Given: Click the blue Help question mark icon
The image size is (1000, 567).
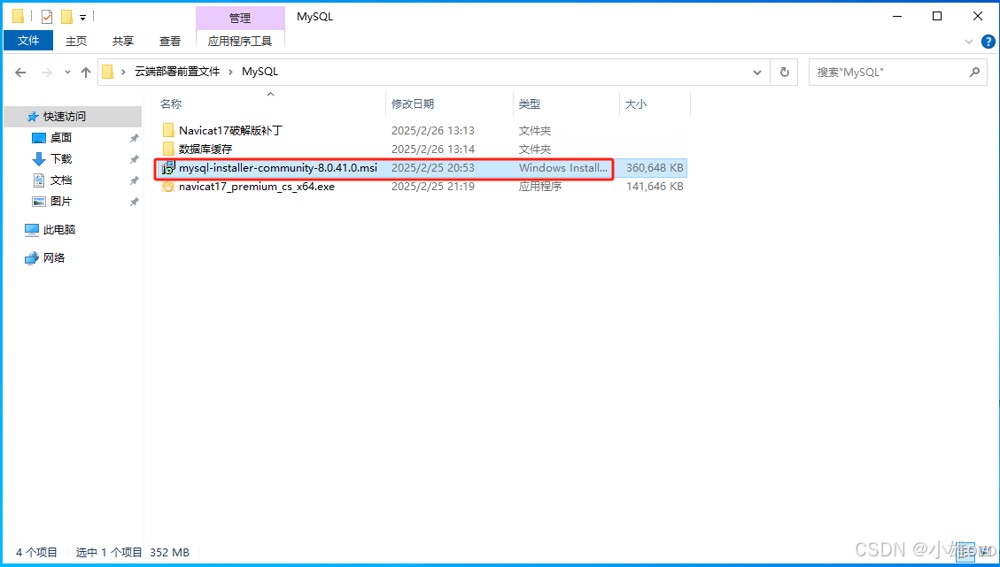Looking at the screenshot, I should pos(988,41).
